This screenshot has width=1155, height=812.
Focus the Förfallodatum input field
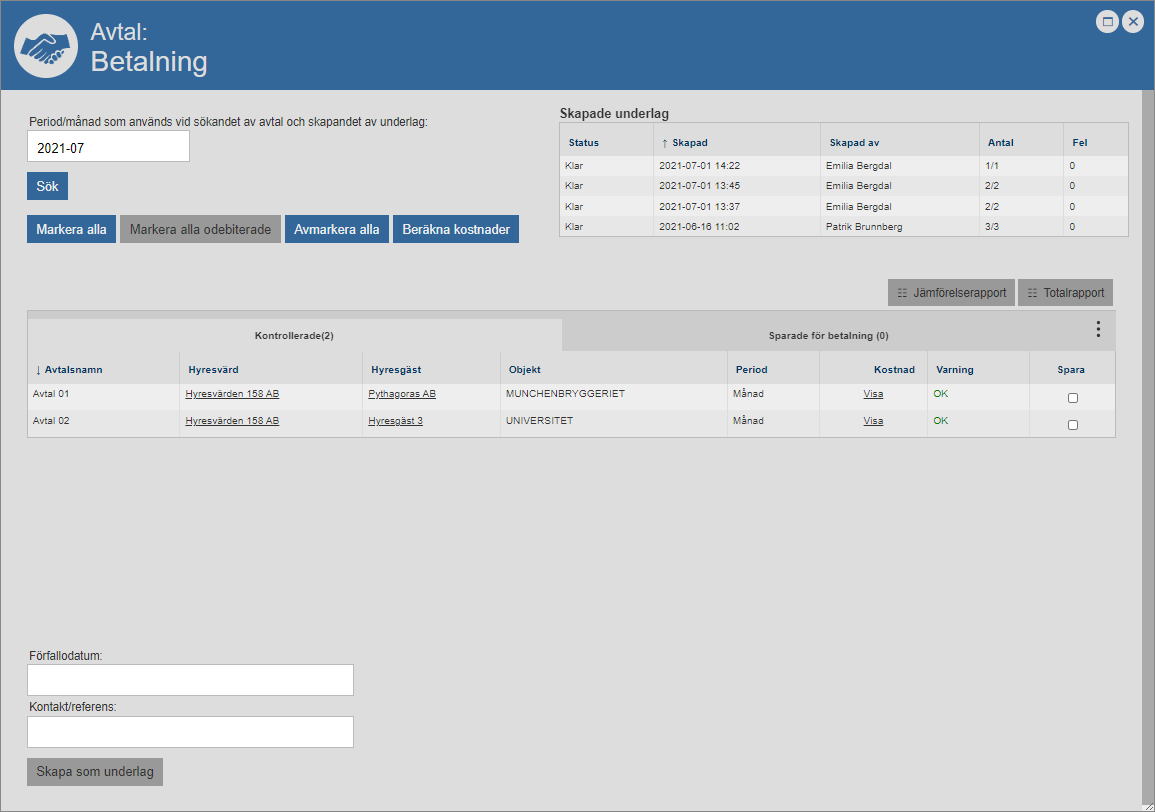click(x=190, y=680)
